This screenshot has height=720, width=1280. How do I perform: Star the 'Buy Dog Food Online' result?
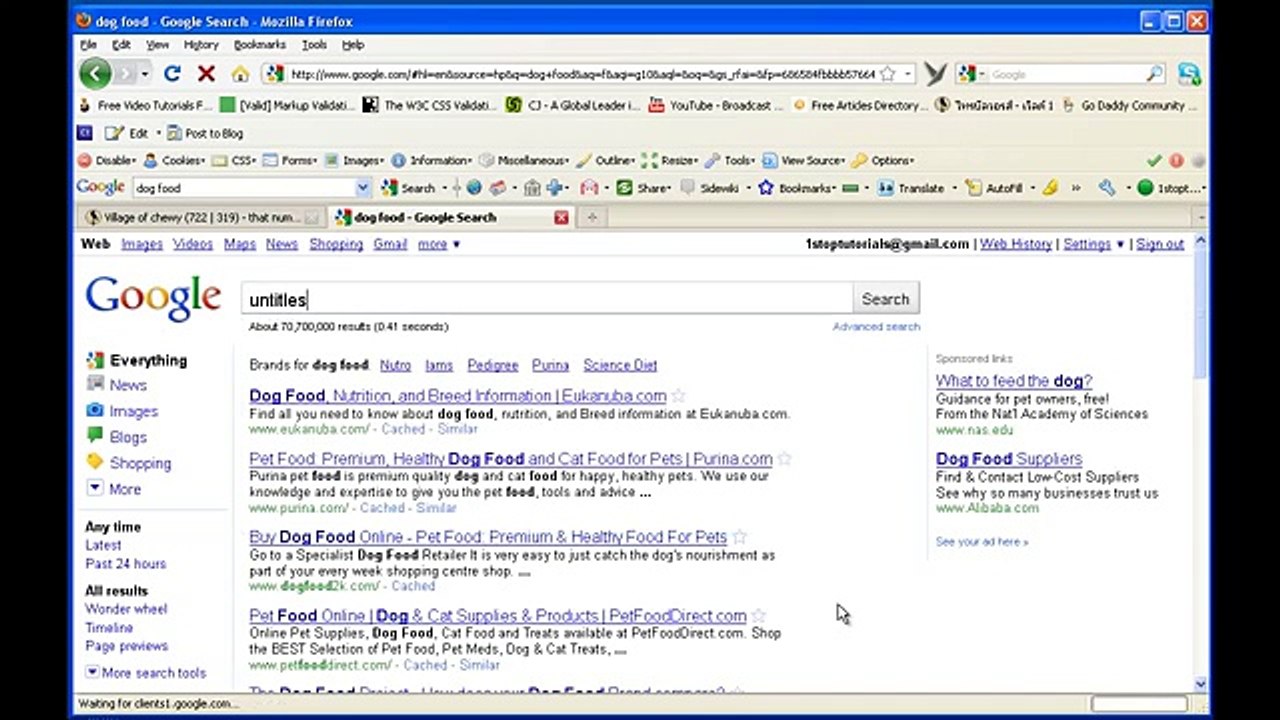(738, 537)
